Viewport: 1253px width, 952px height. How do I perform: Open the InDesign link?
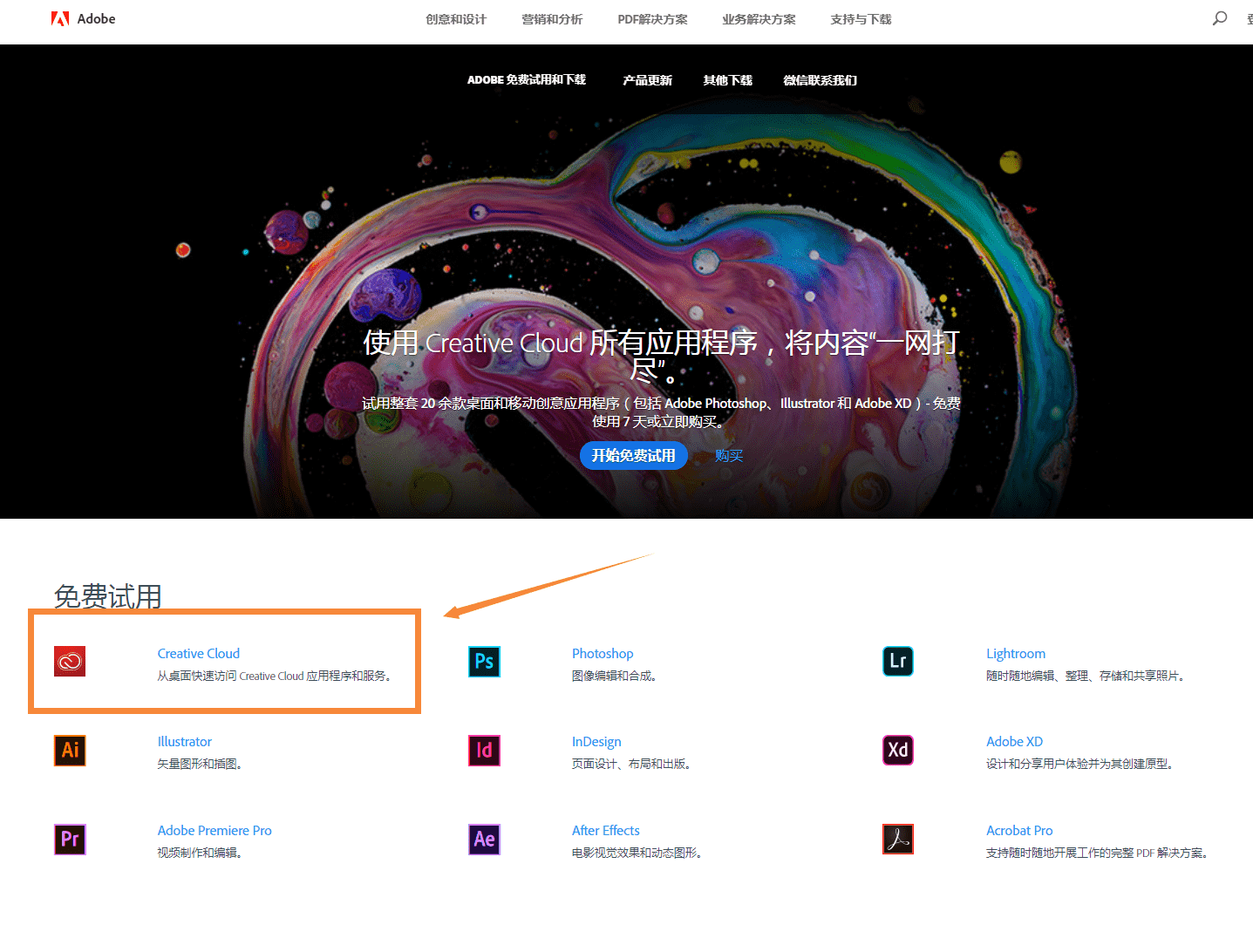[596, 742]
